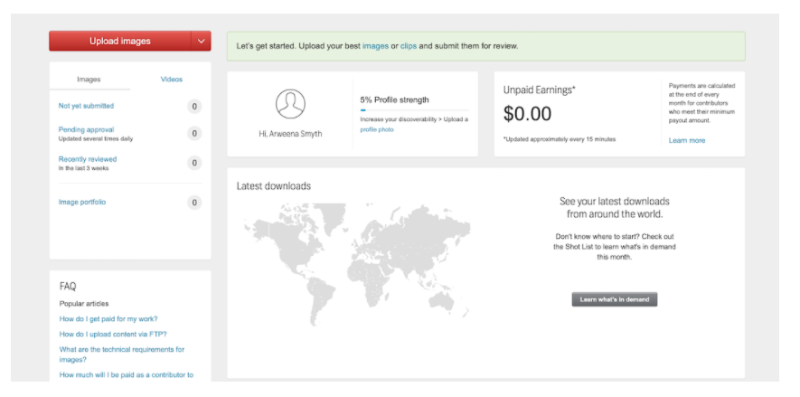Open the Not yet submitted link
Image resolution: width=800 pixels, height=397 pixels.
(86, 106)
